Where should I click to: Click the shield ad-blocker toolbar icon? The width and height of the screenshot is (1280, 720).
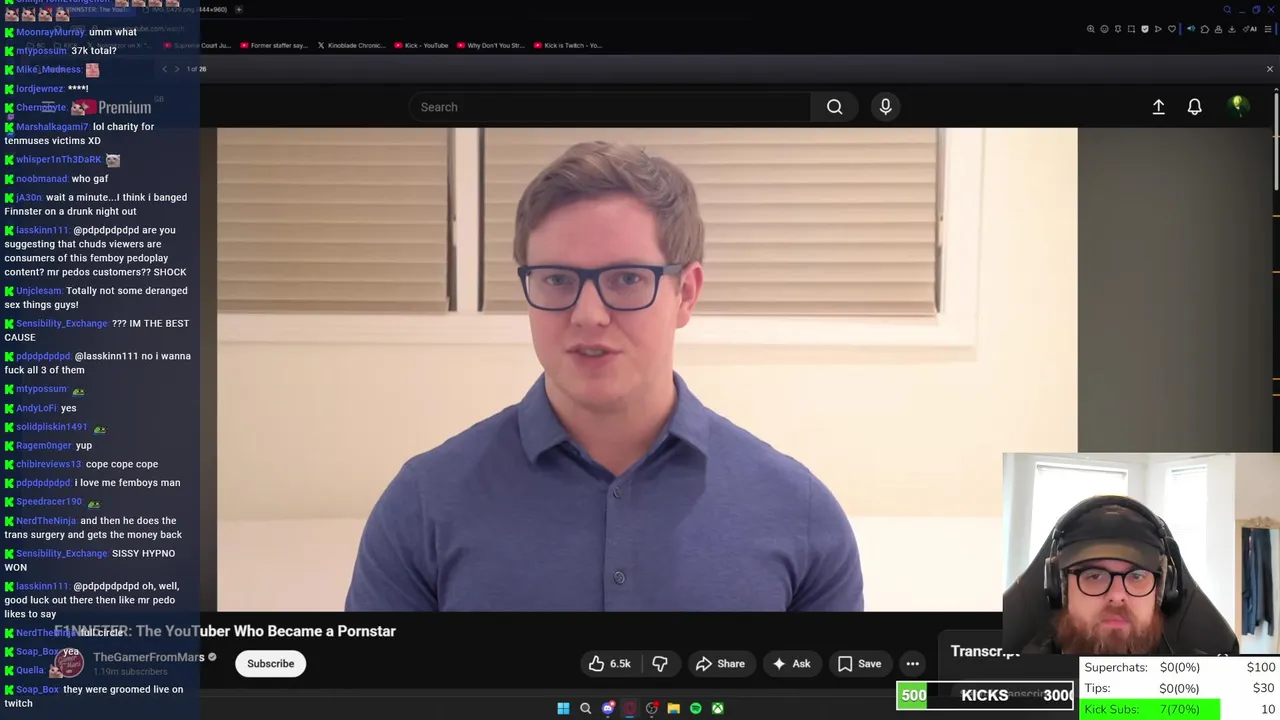[x=1145, y=29]
